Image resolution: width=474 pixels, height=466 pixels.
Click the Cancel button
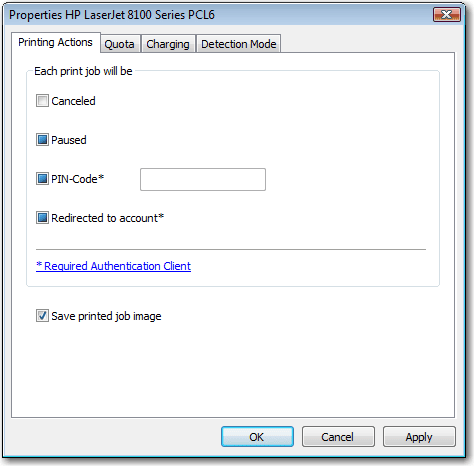[x=338, y=437]
